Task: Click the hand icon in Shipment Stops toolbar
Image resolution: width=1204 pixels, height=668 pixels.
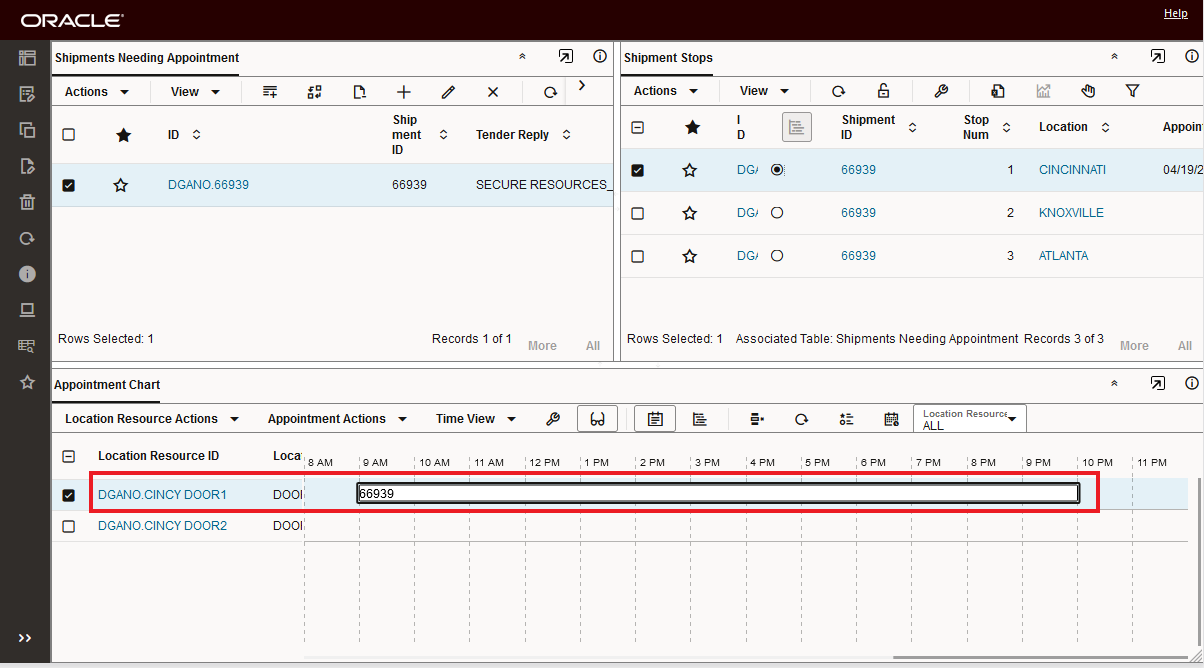Action: point(1088,91)
